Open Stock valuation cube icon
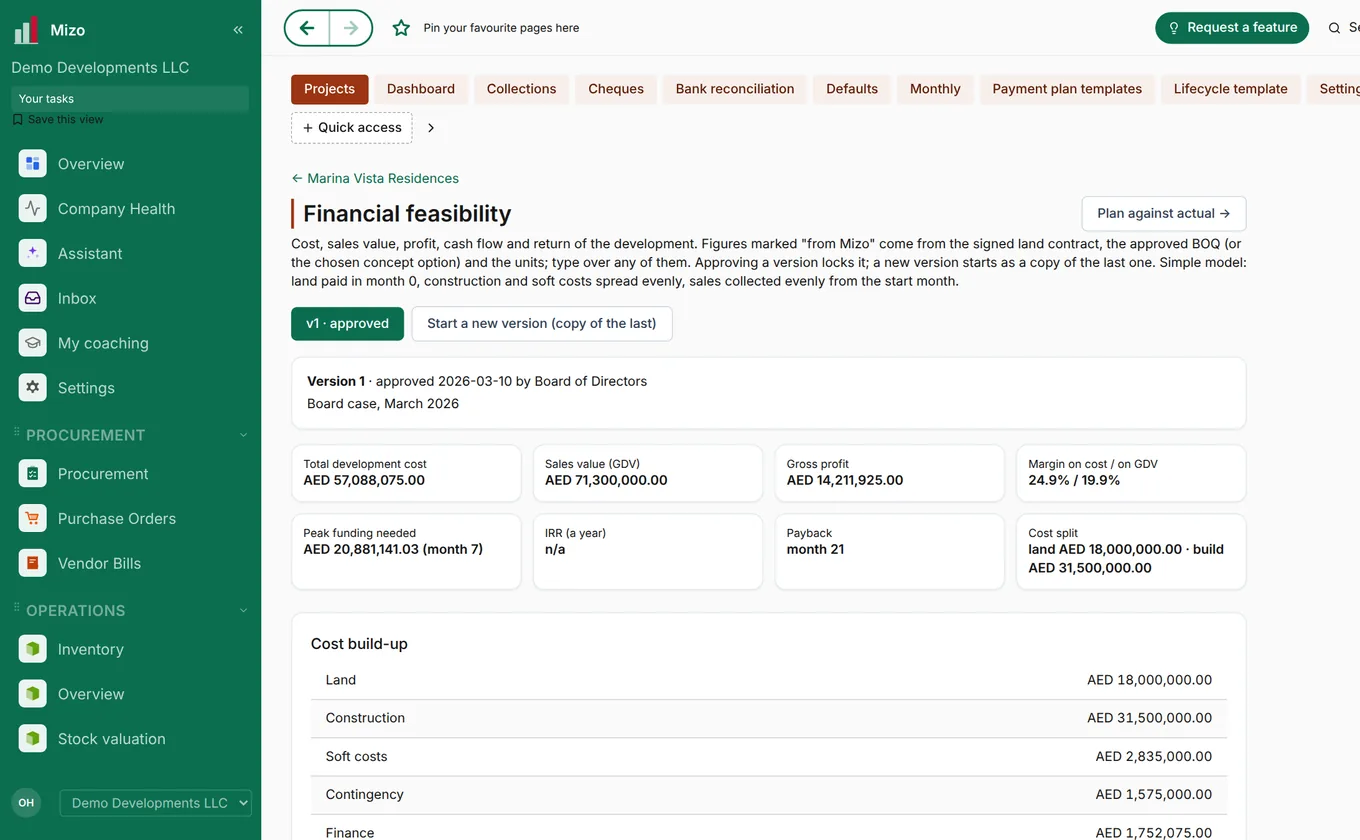The image size is (1360, 840). click(33, 739)
